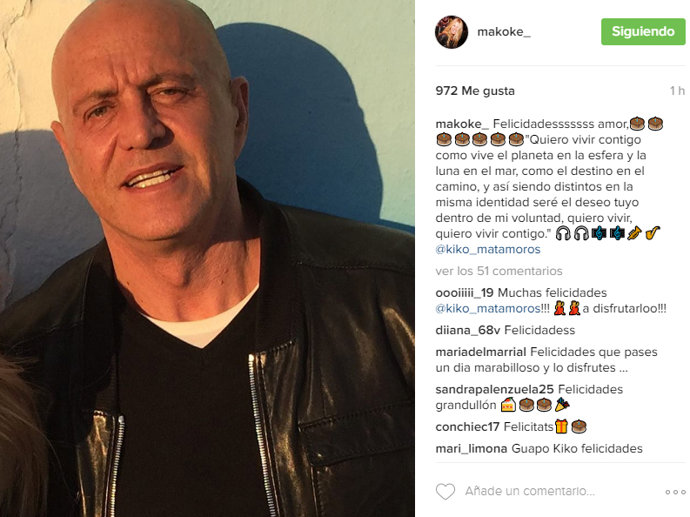This screenshot has height=517, width=690.
Task: Click the makoke_ profile avatar
Action: tap(451, 32)
